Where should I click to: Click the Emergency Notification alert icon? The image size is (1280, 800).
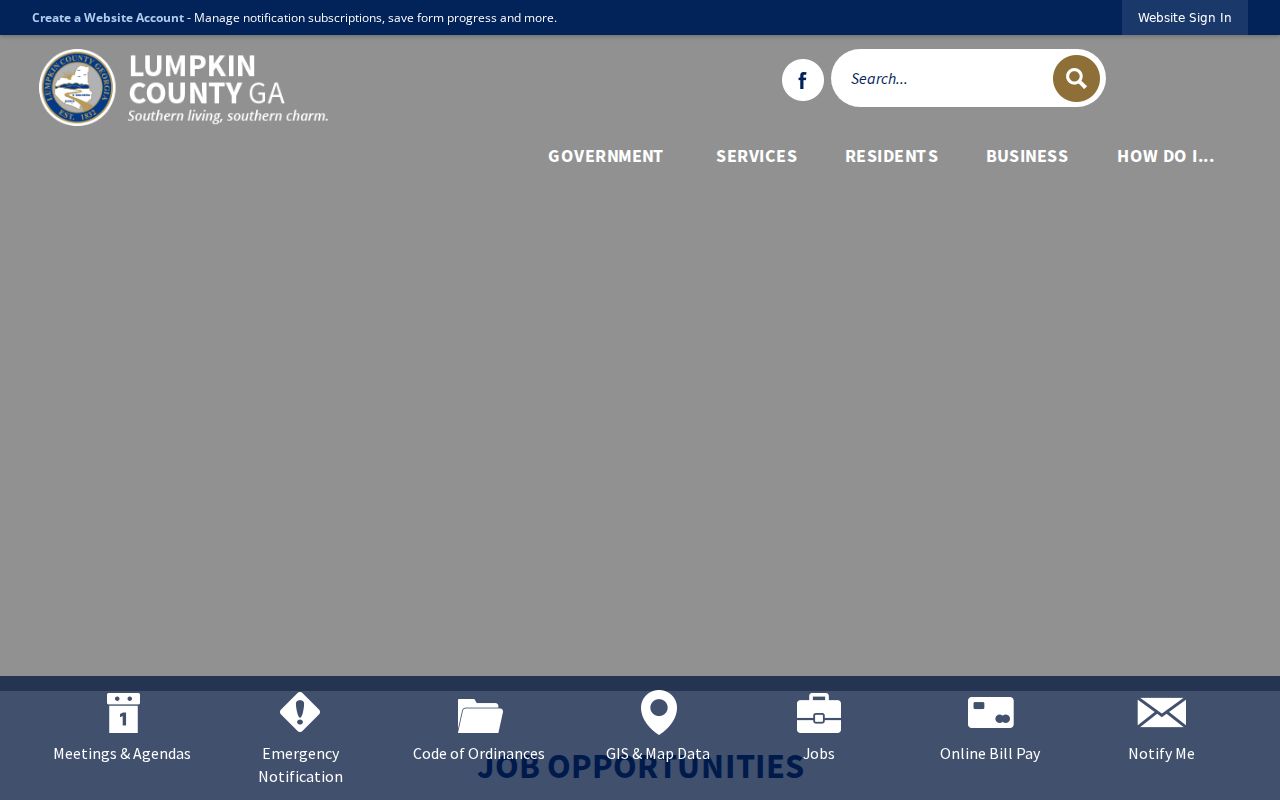click(x=300, y=712)
